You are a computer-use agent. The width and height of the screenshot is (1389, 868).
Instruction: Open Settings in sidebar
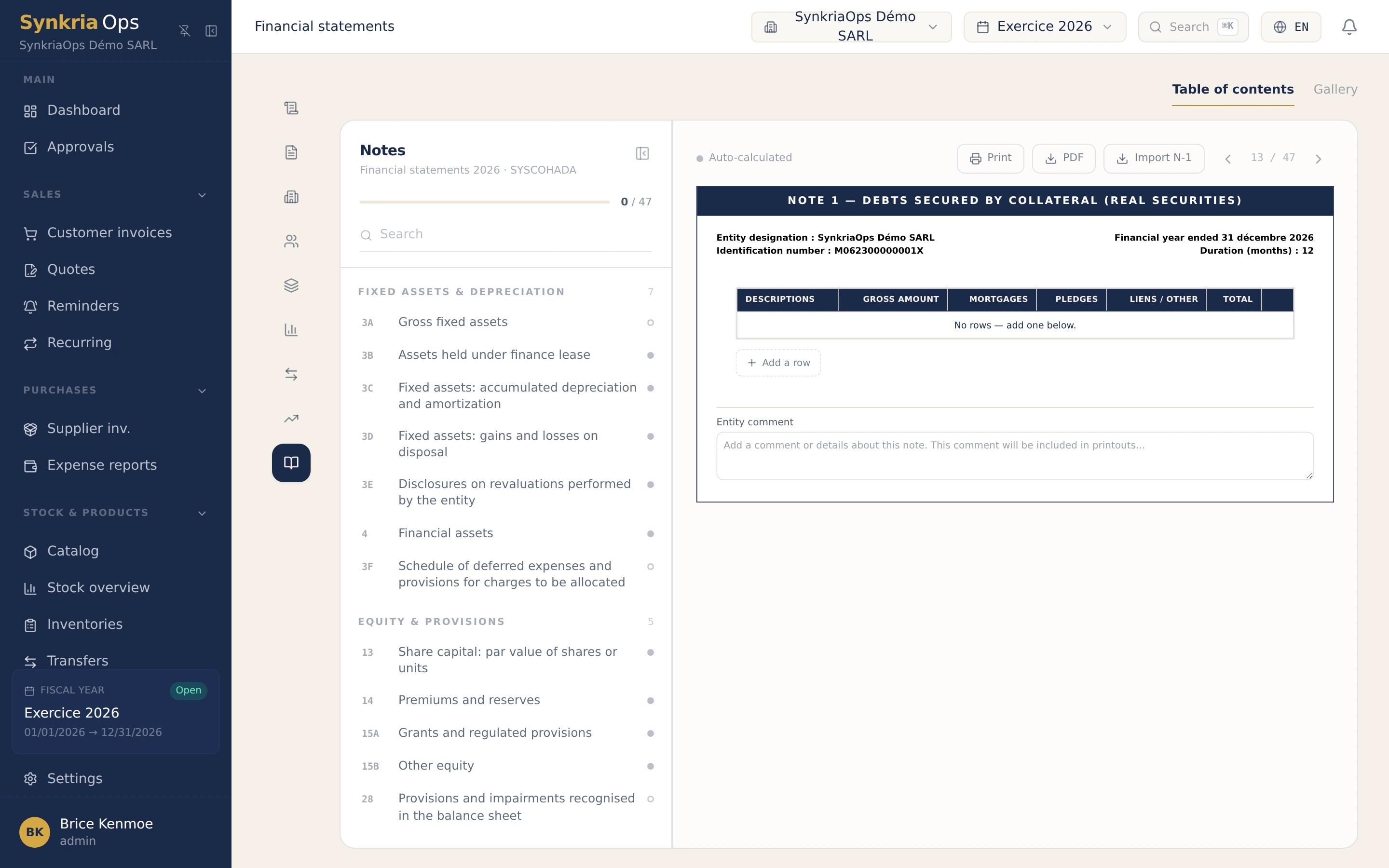tap(115, 778)
